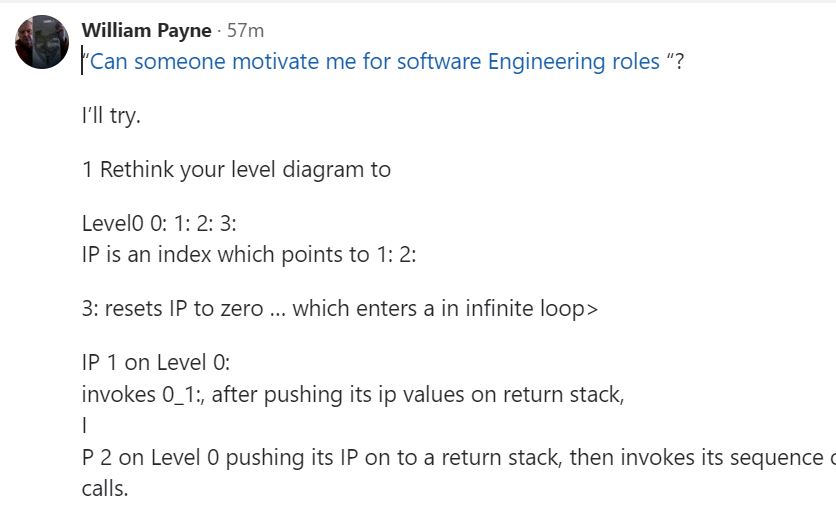The image size is (836, 519).
Task: Click the "invokes 0_1:, after pushing" line
Action: pos(352,395)
